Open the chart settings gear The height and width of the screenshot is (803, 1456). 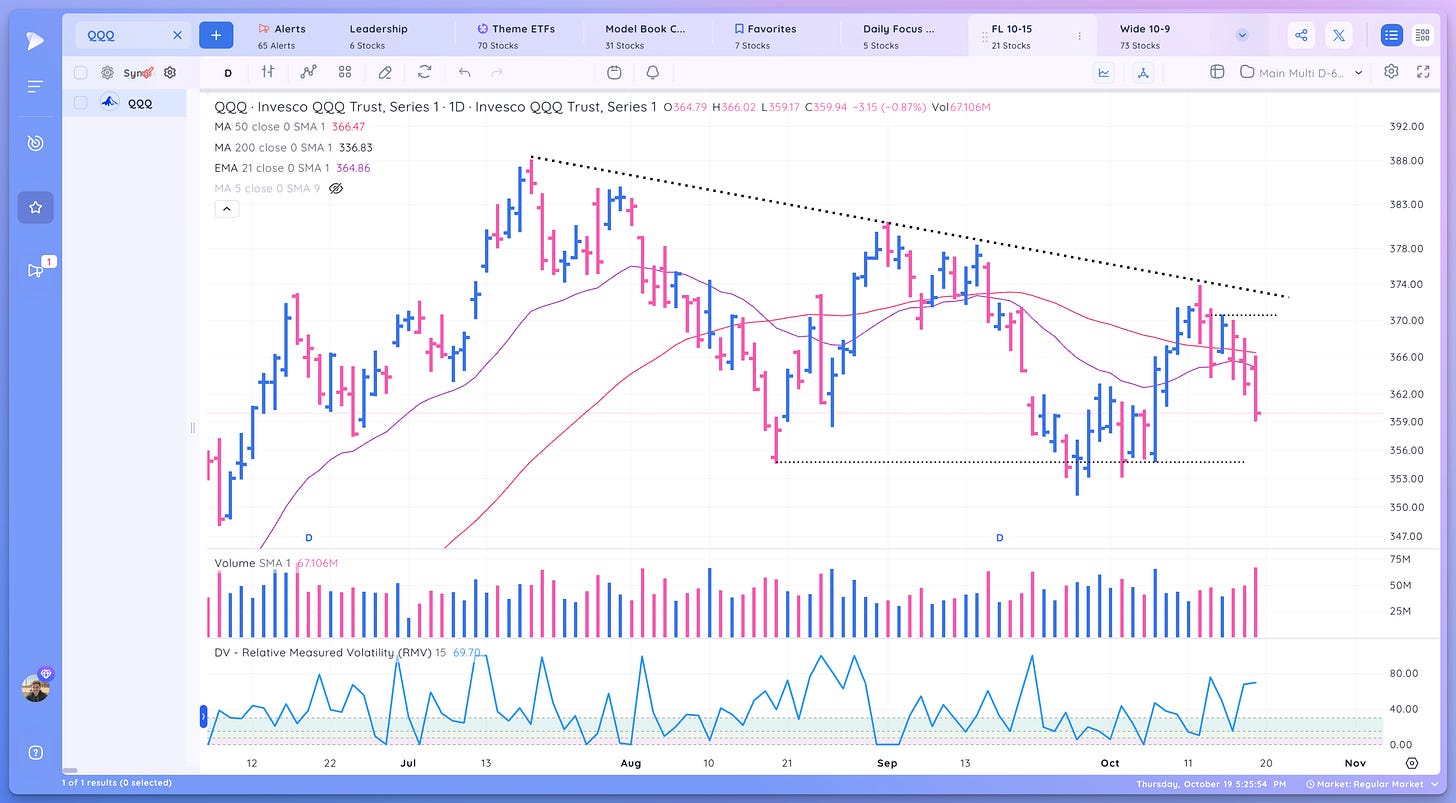1391,72
